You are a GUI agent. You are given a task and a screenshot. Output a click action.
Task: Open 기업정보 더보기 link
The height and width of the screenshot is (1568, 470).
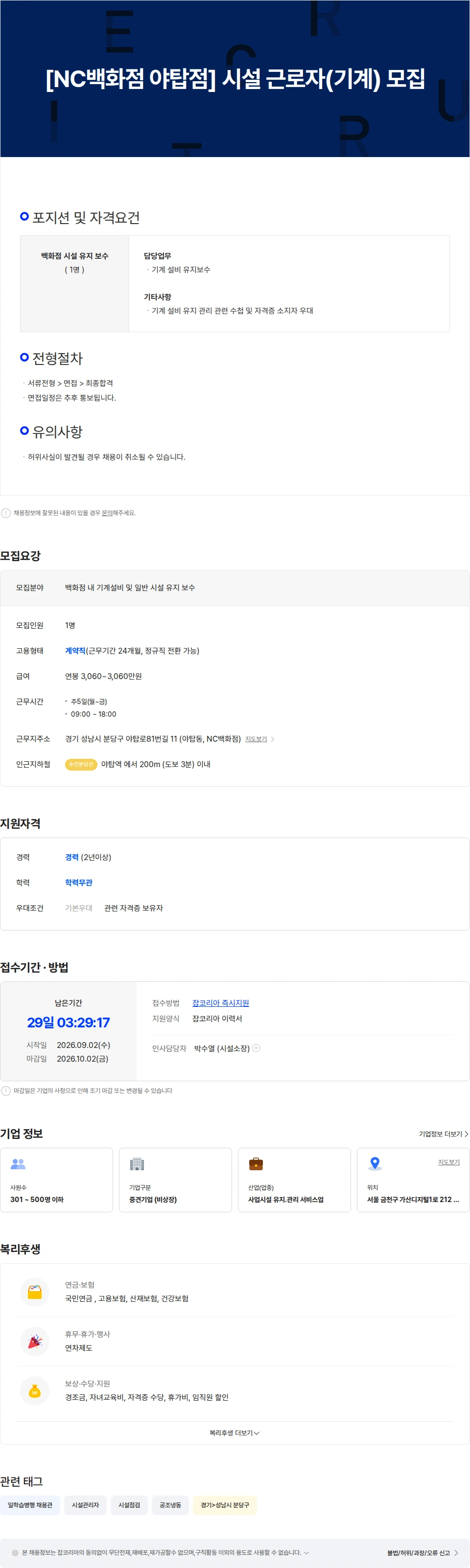click(443, 1134)
